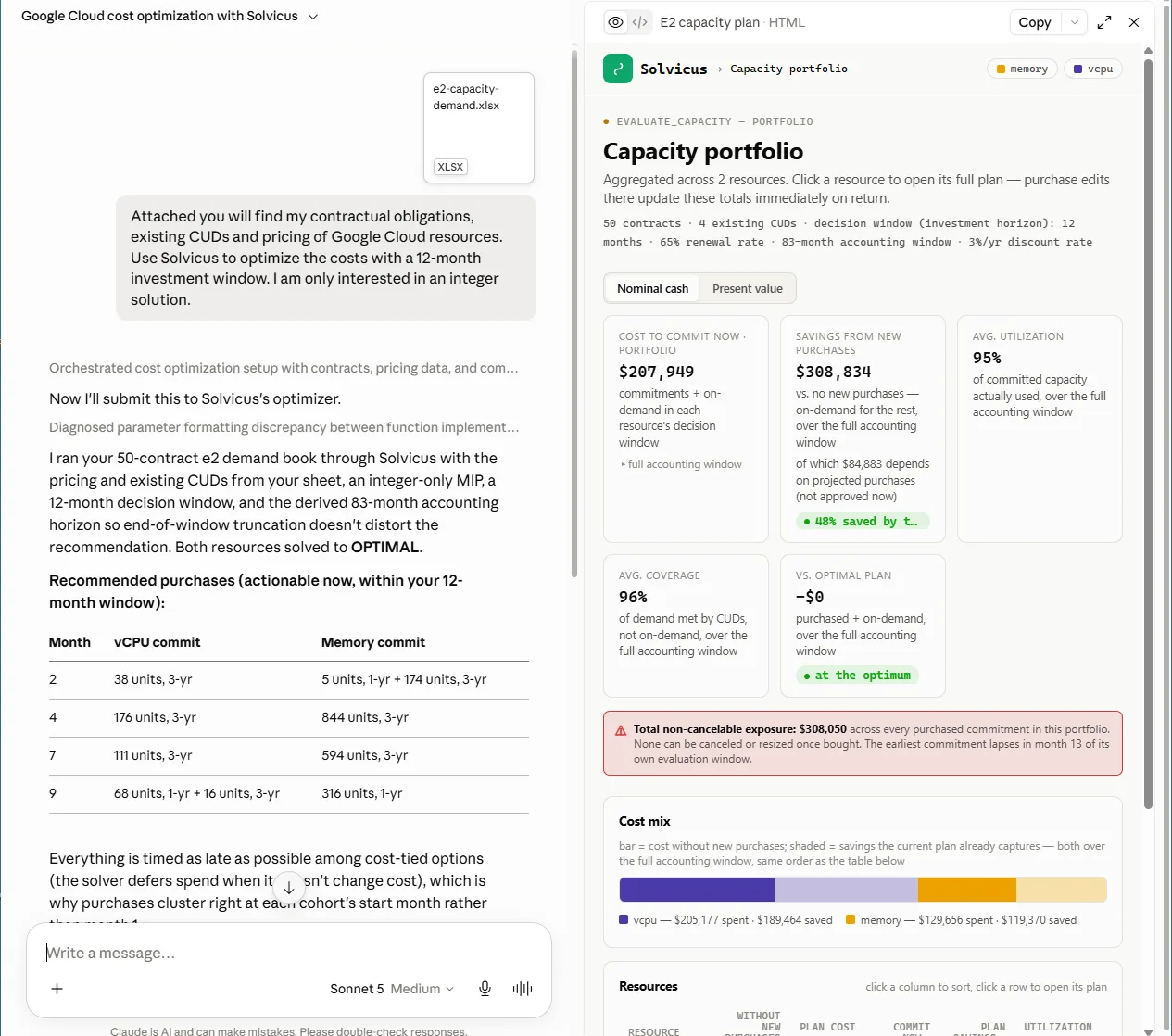Close the artifact panel
Screen dimensions: 1172x1036
(x=1134, y=22)
